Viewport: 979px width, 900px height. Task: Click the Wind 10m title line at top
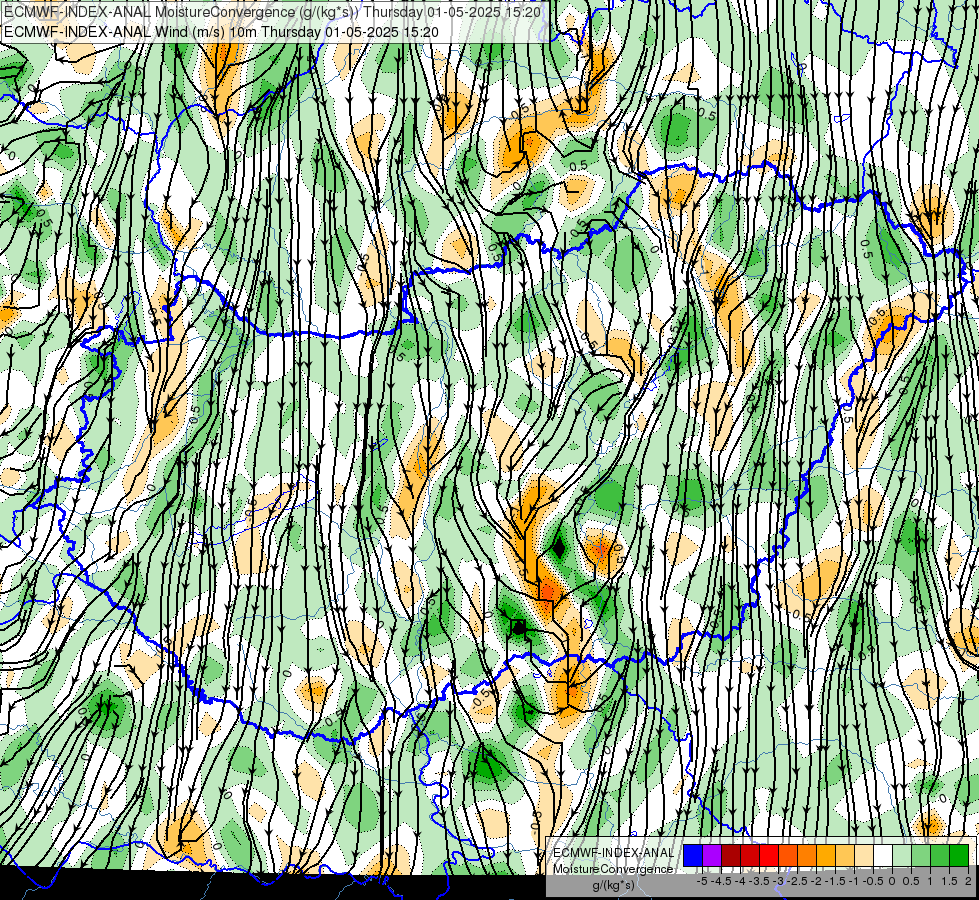tap(221, 32)
